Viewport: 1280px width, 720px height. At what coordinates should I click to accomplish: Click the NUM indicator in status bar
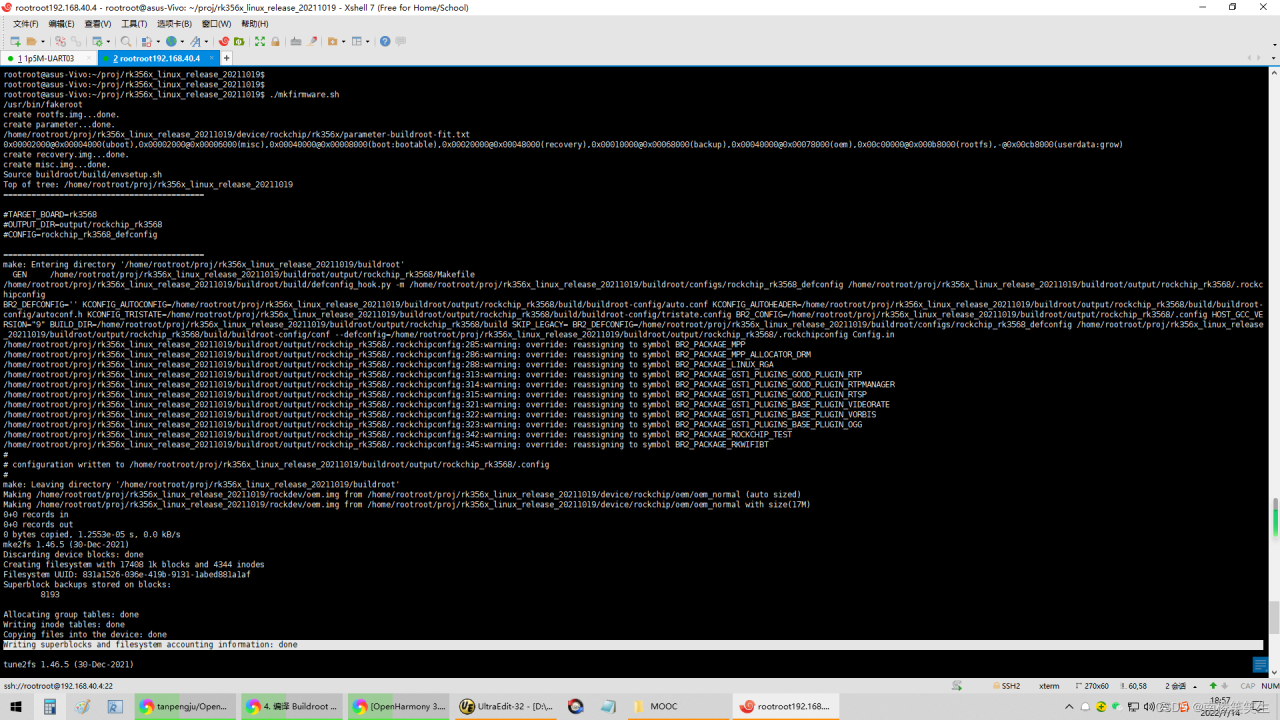1270,686
